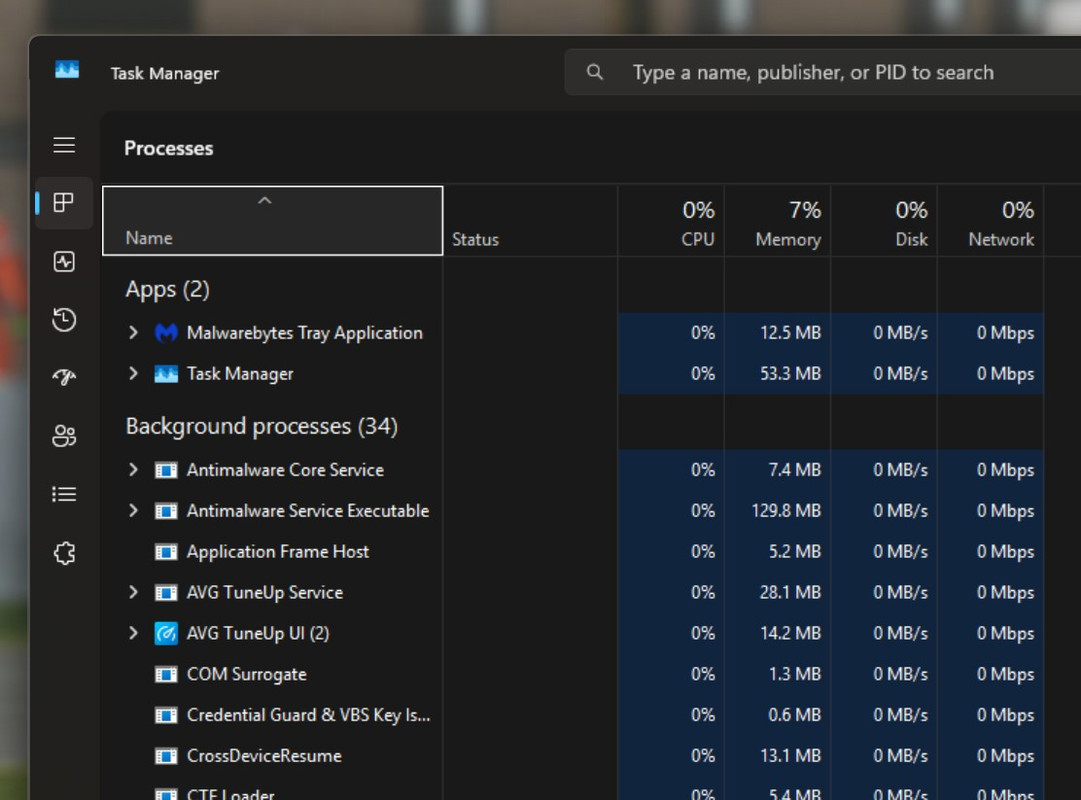The height and width of the screenshot is (800, 1081).
Task: Click the 5.2 MB memory value
Action: click(795, 552)
